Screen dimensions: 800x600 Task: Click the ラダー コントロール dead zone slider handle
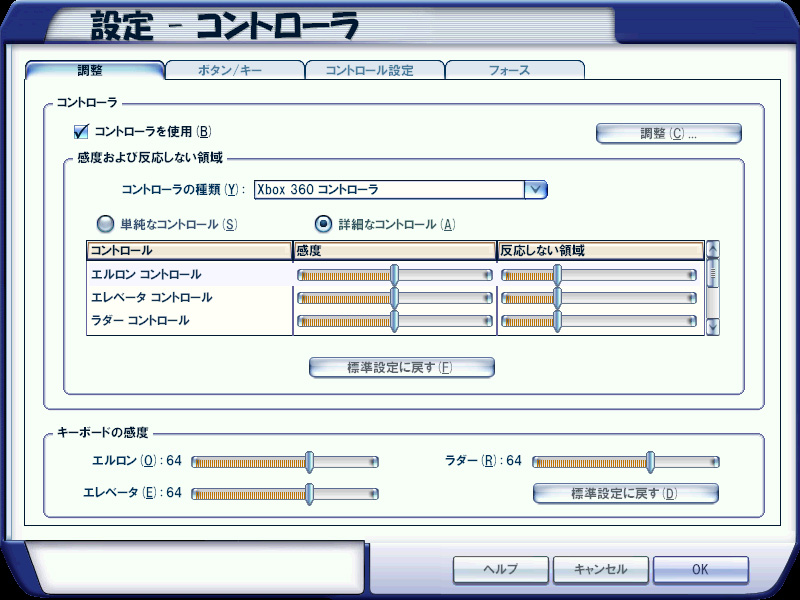[x=557, y=321]
